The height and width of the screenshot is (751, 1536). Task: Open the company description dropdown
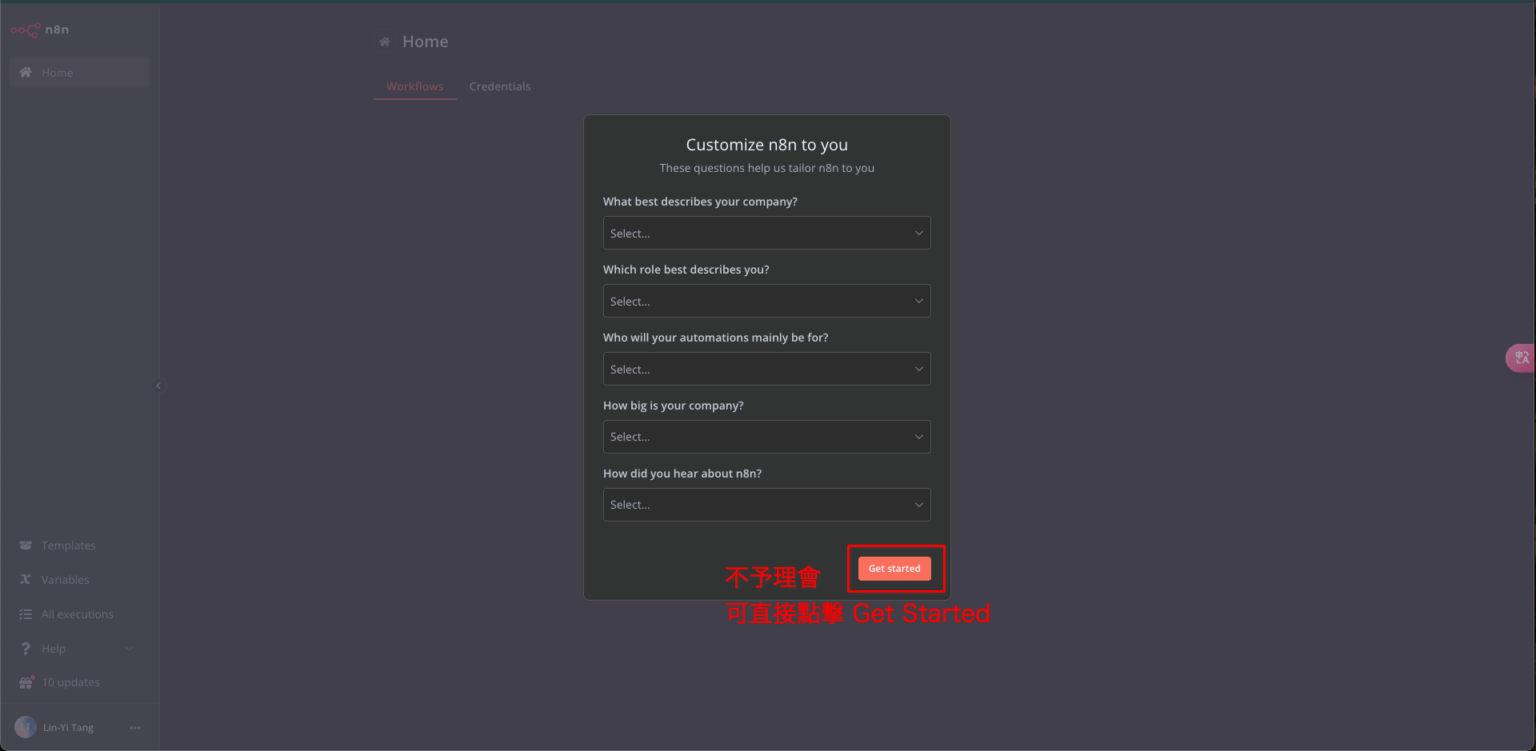tap(767, 233)
